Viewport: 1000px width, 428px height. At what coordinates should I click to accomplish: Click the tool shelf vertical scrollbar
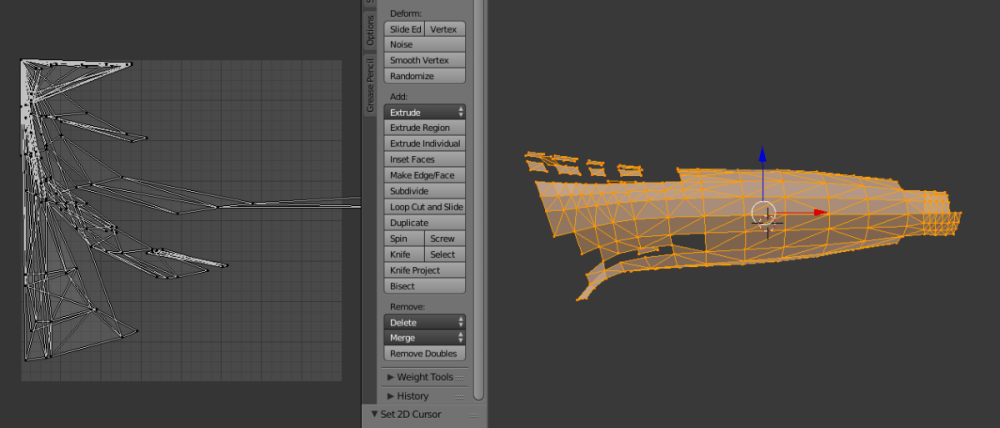pos(478,198)
